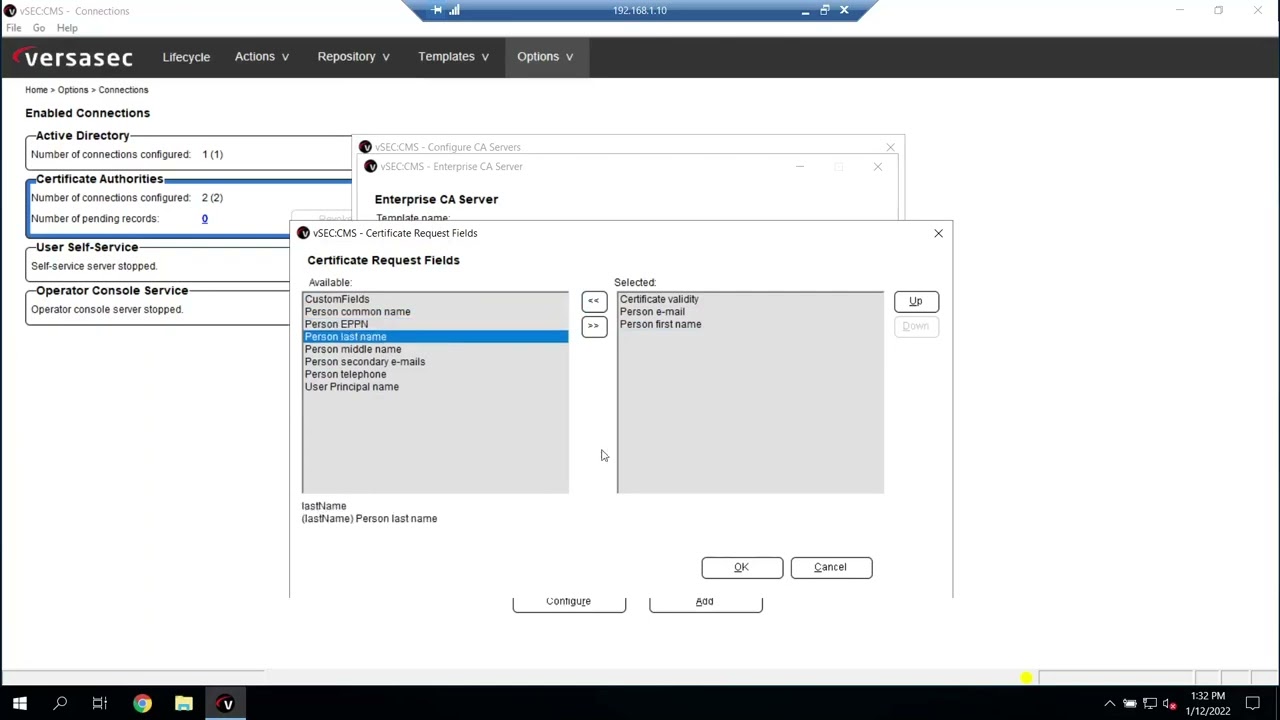This screenshot has width=1280, height=720.
Task: Click Configure in Configure CA Servers window
Action: point(569,602)
